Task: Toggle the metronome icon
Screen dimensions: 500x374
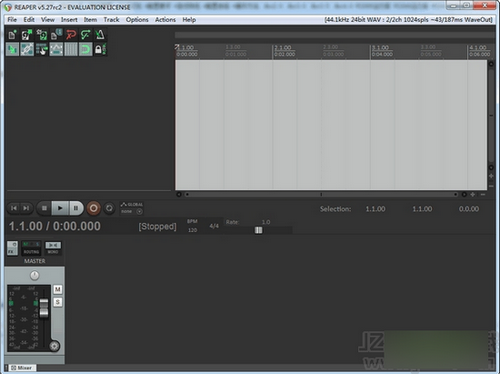Action: pos(100,35)
